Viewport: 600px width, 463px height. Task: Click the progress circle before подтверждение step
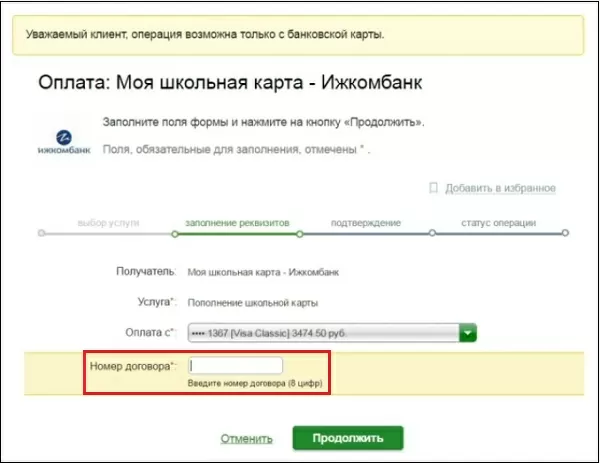pyautogui.click(x=303, y=234)
